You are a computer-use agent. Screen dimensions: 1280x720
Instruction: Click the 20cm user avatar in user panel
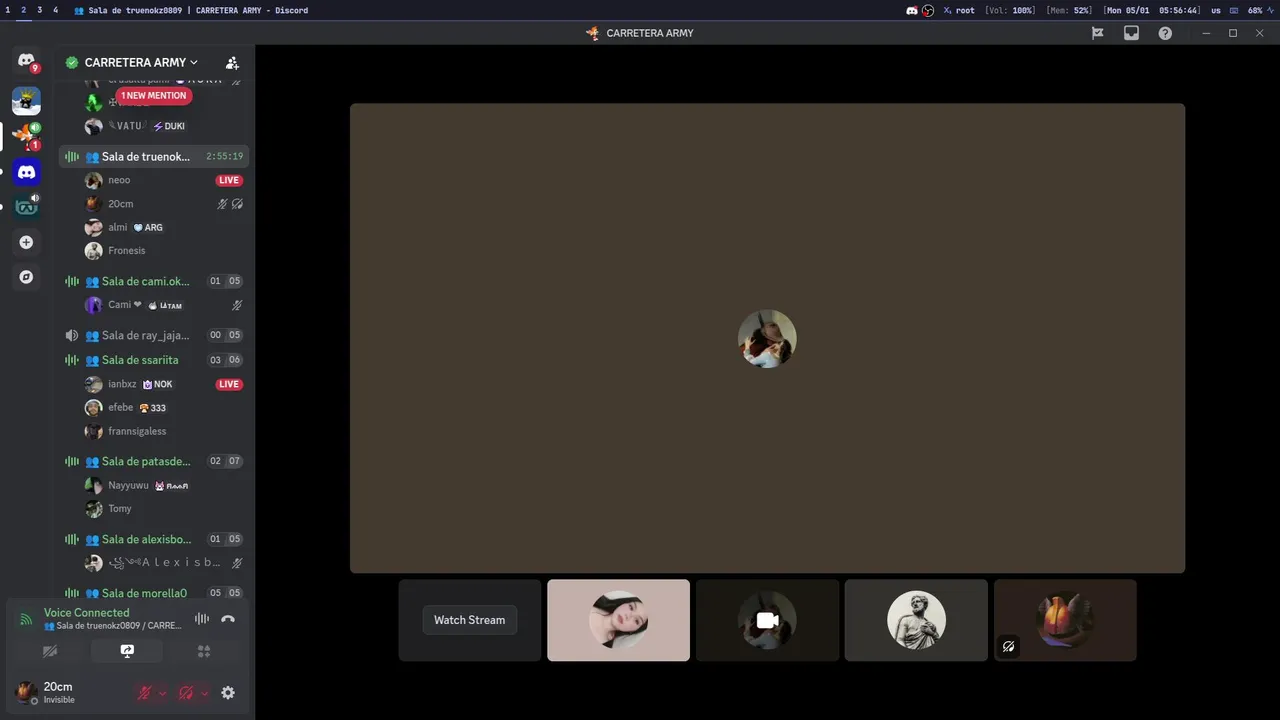point(26,692)
